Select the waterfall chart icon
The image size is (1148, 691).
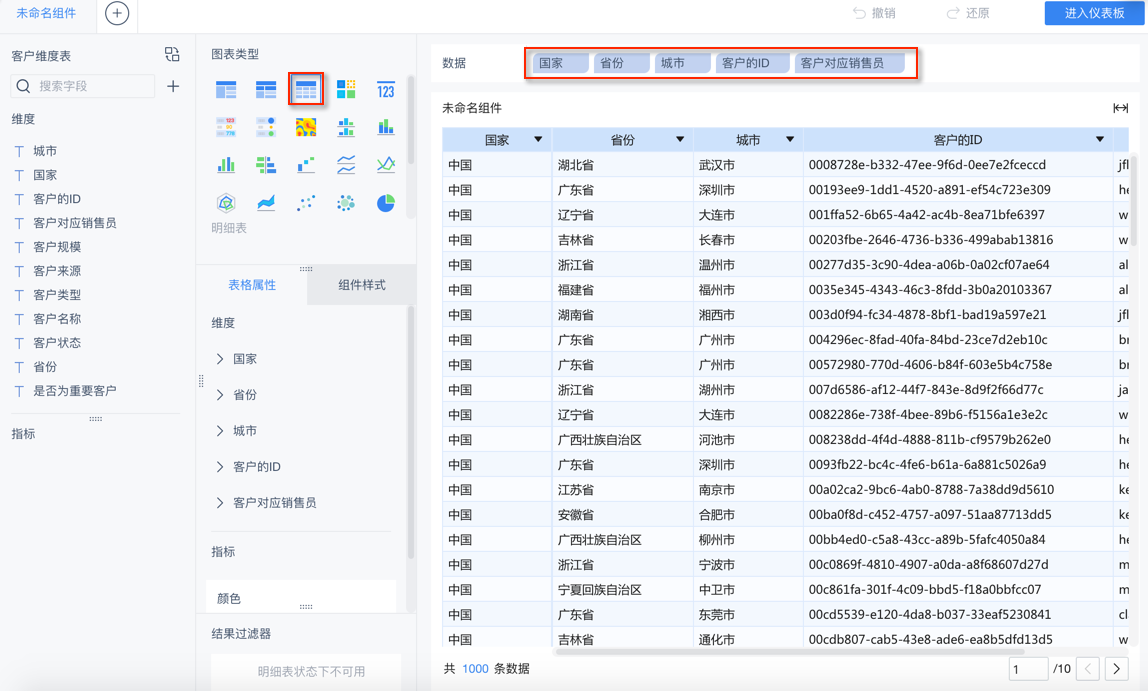point(306,165)
